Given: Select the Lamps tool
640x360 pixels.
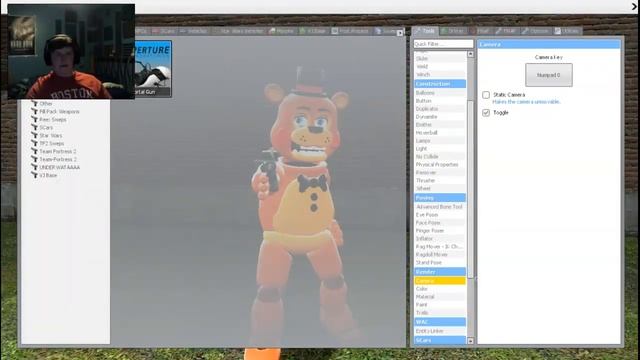Looking at the screenshot, I should 440,141.
